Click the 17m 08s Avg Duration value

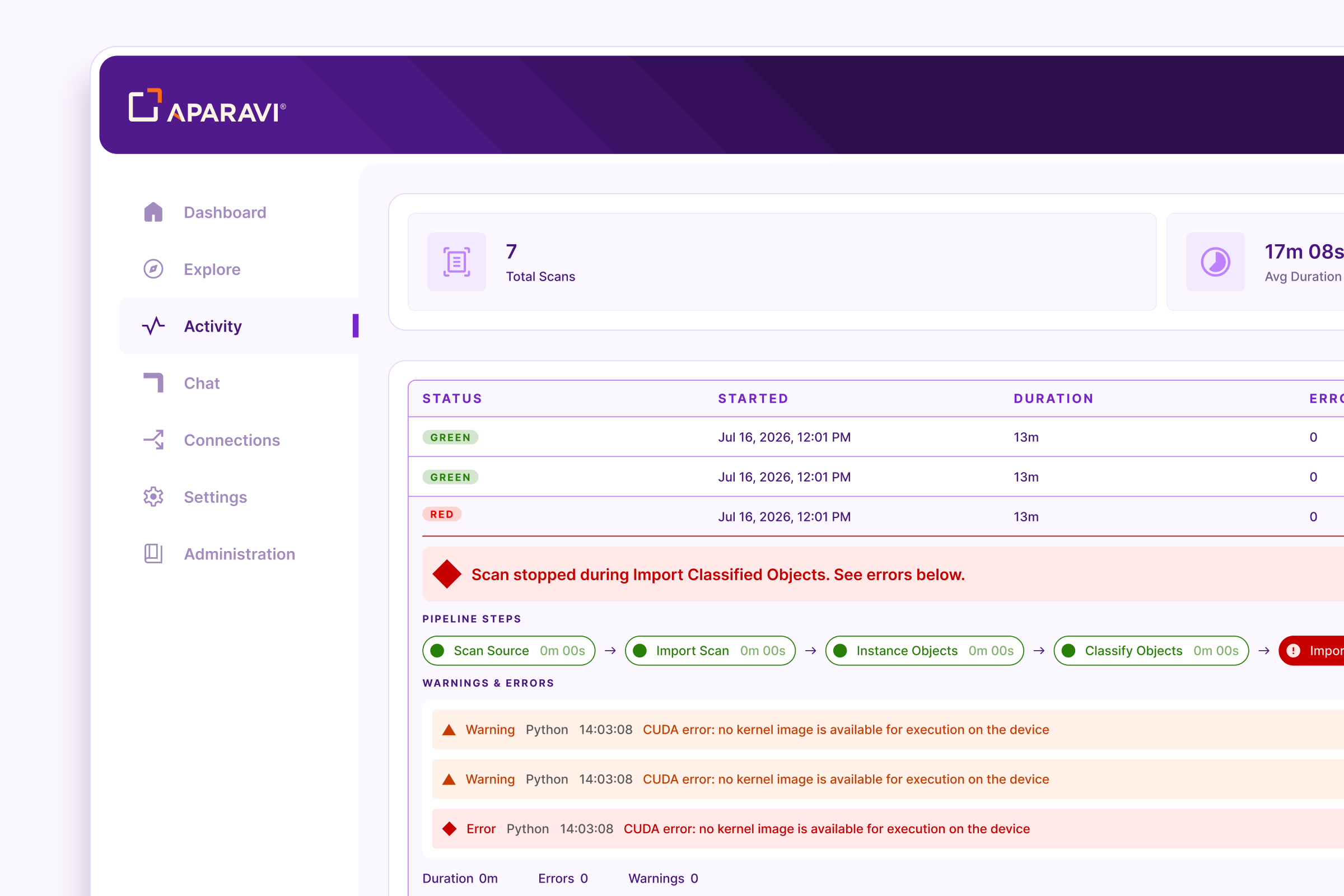[x=1304, y=251]
